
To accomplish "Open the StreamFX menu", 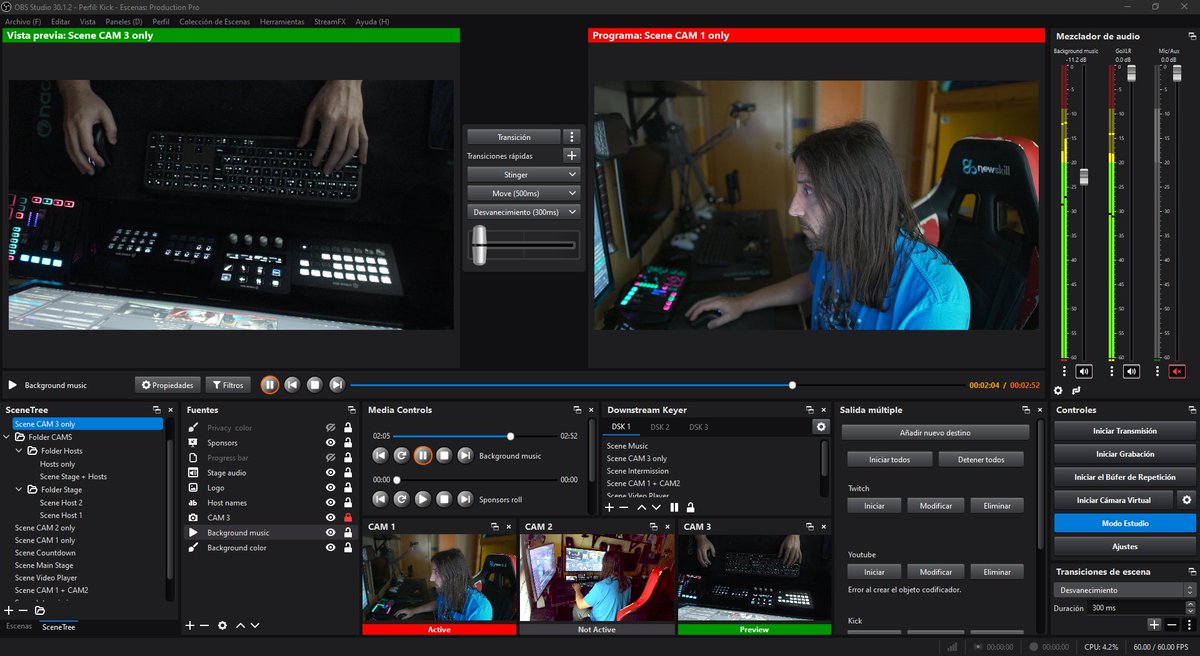I will (x=330, y=21).
